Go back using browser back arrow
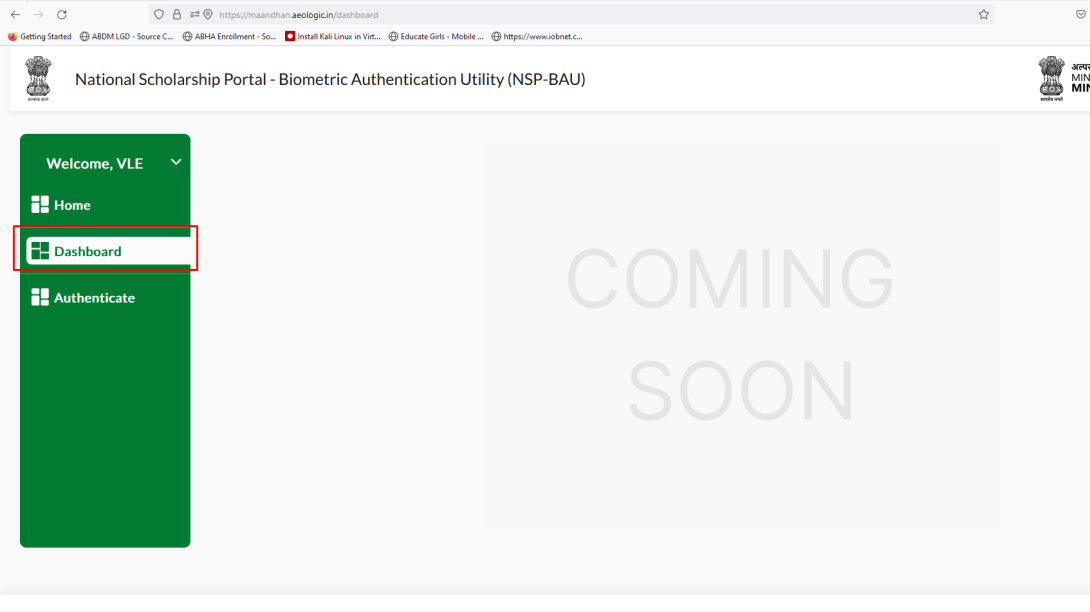 coord(15,15)
